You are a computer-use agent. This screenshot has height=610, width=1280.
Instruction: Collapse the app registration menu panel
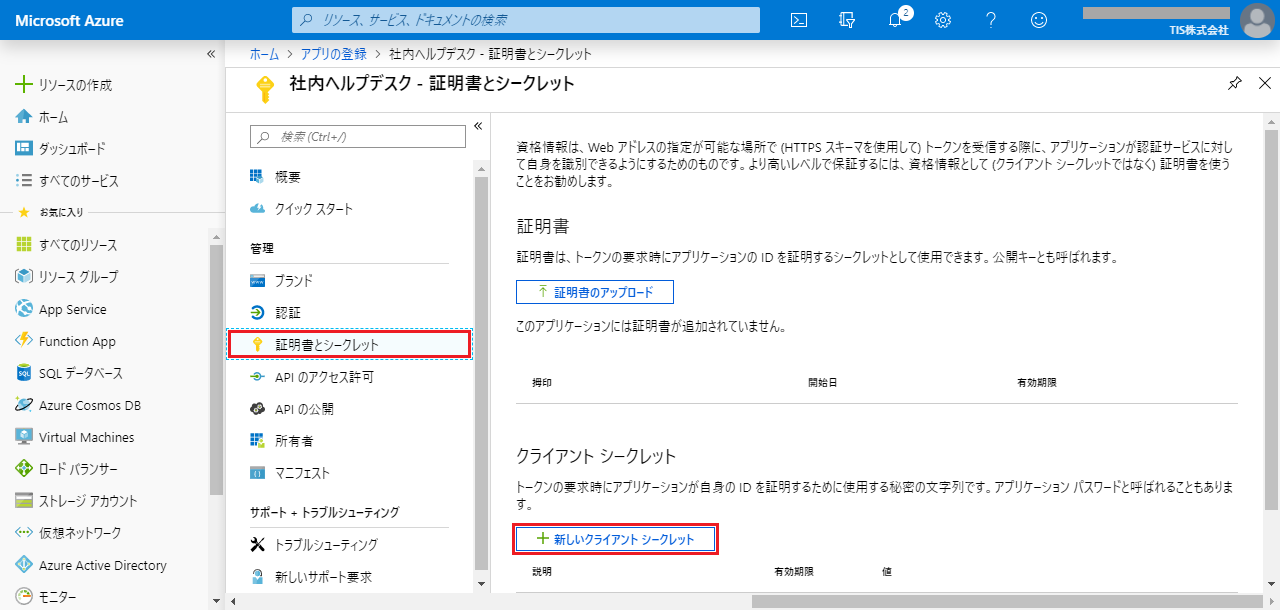tap(478, 126)
